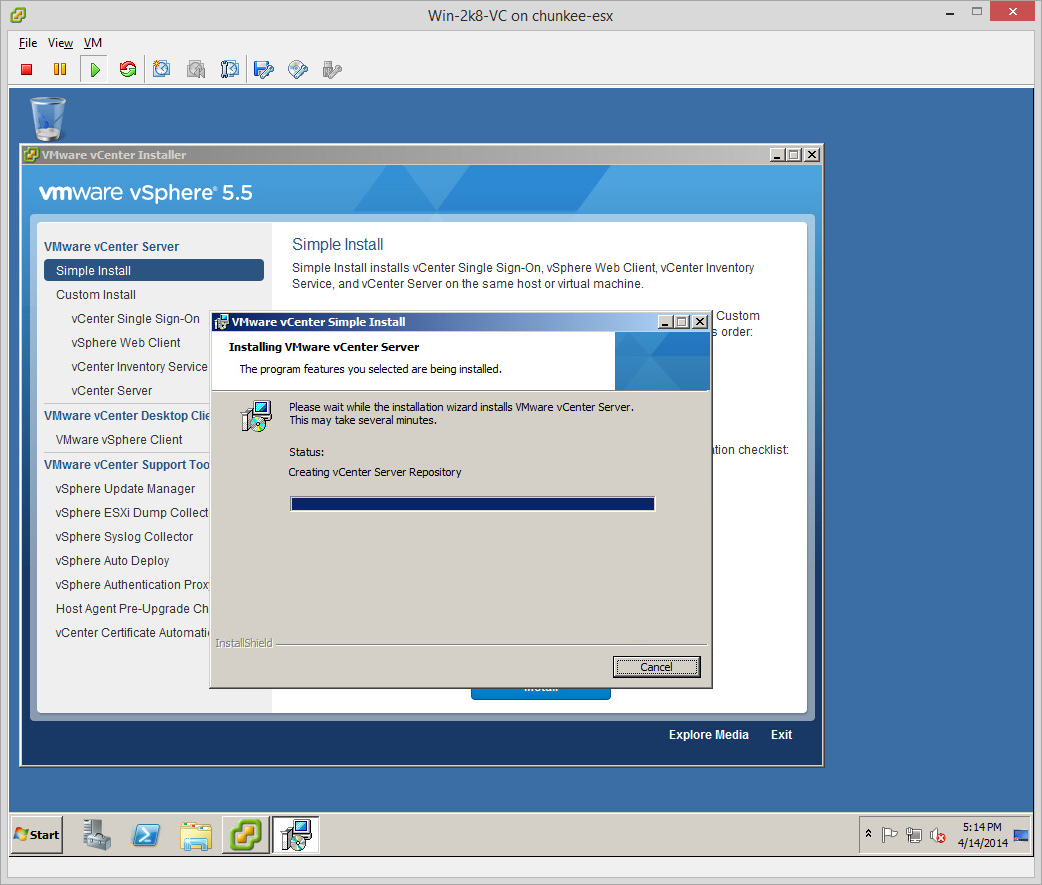Select vSphere Update Manager in list
The height and width of the screenshot is (885, 1042).
pos(126,489)
